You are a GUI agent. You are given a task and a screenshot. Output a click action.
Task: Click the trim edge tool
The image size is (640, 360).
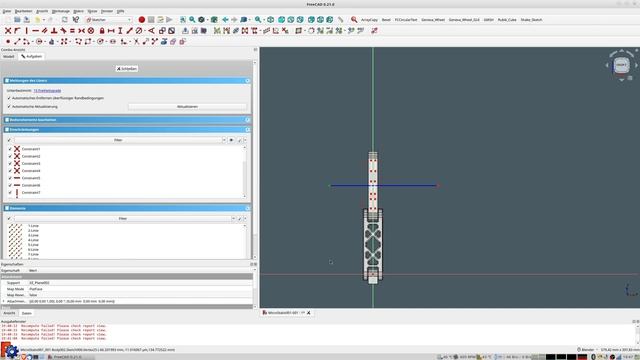[136, 41]
